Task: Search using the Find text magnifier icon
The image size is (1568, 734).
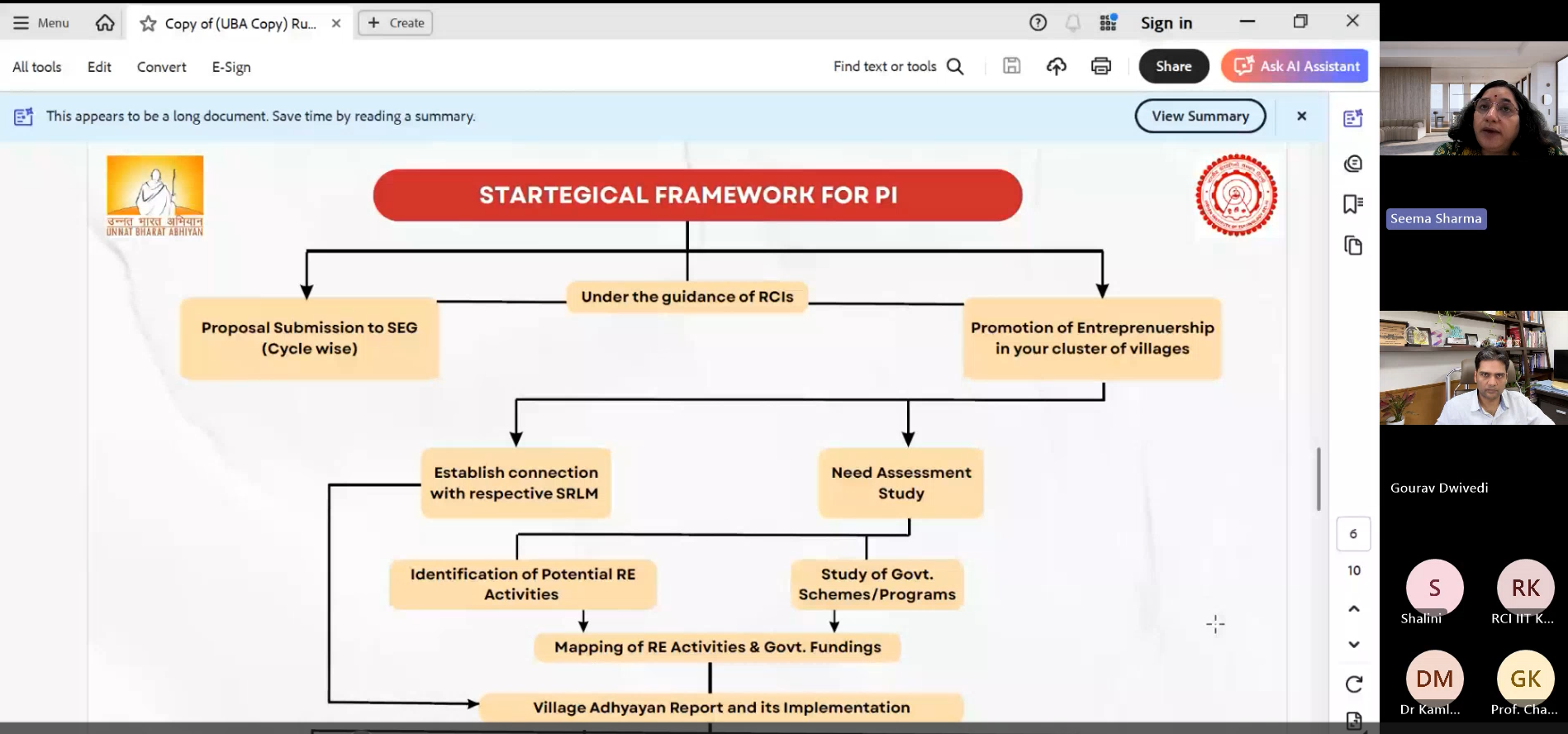Action: pos(955,66)
